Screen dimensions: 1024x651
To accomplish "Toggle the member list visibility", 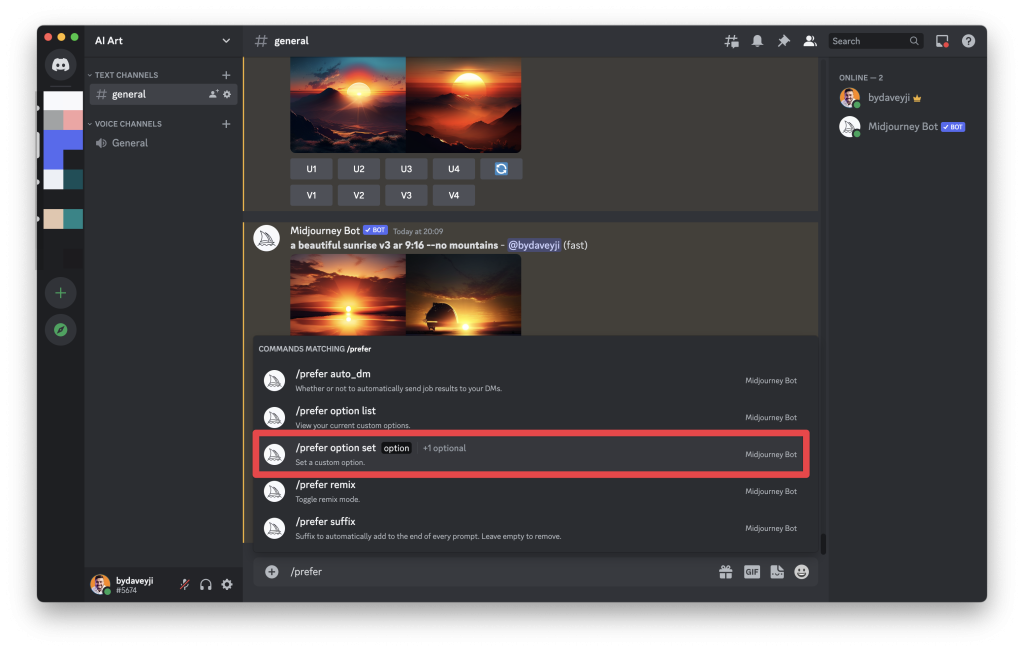I will 810,41.
